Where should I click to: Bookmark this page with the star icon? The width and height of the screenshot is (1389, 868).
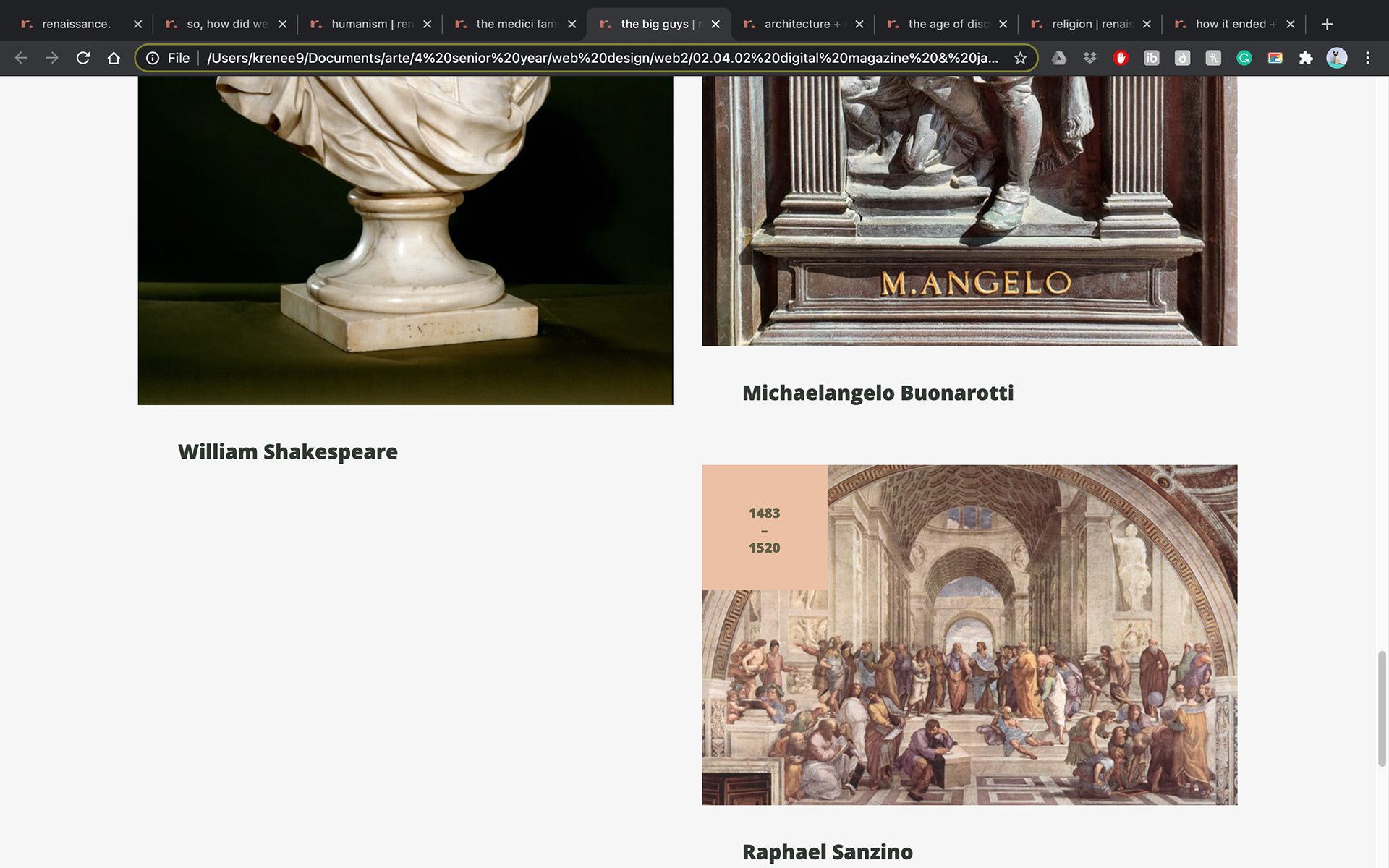click(x=1020, y=58)
